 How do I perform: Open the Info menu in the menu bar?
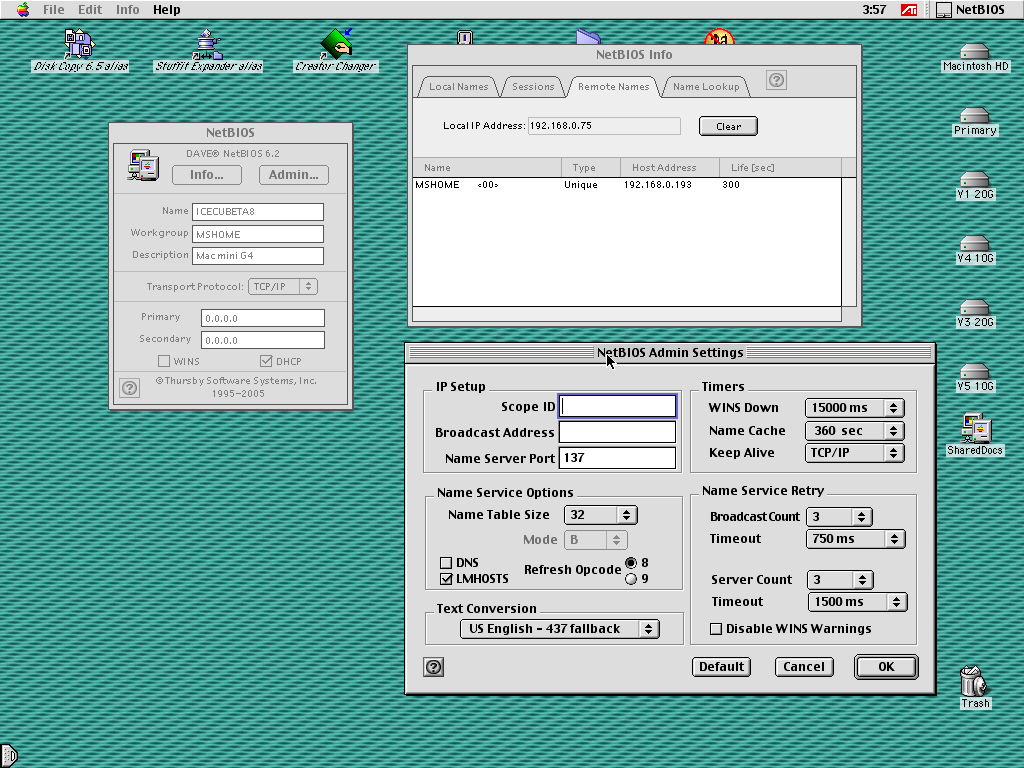click(127, 10)
